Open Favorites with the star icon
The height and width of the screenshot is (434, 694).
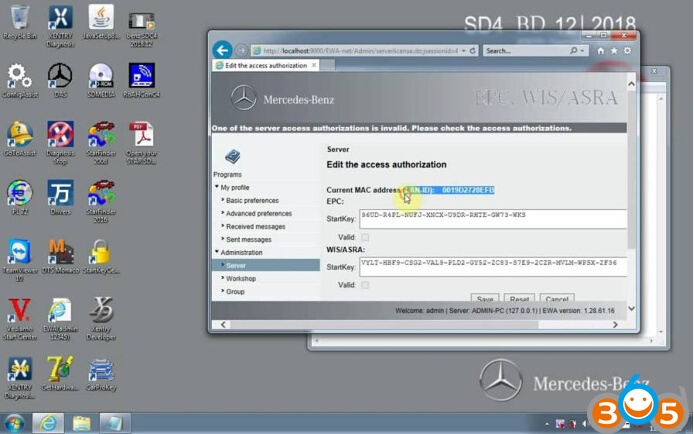tap(614, 51)
